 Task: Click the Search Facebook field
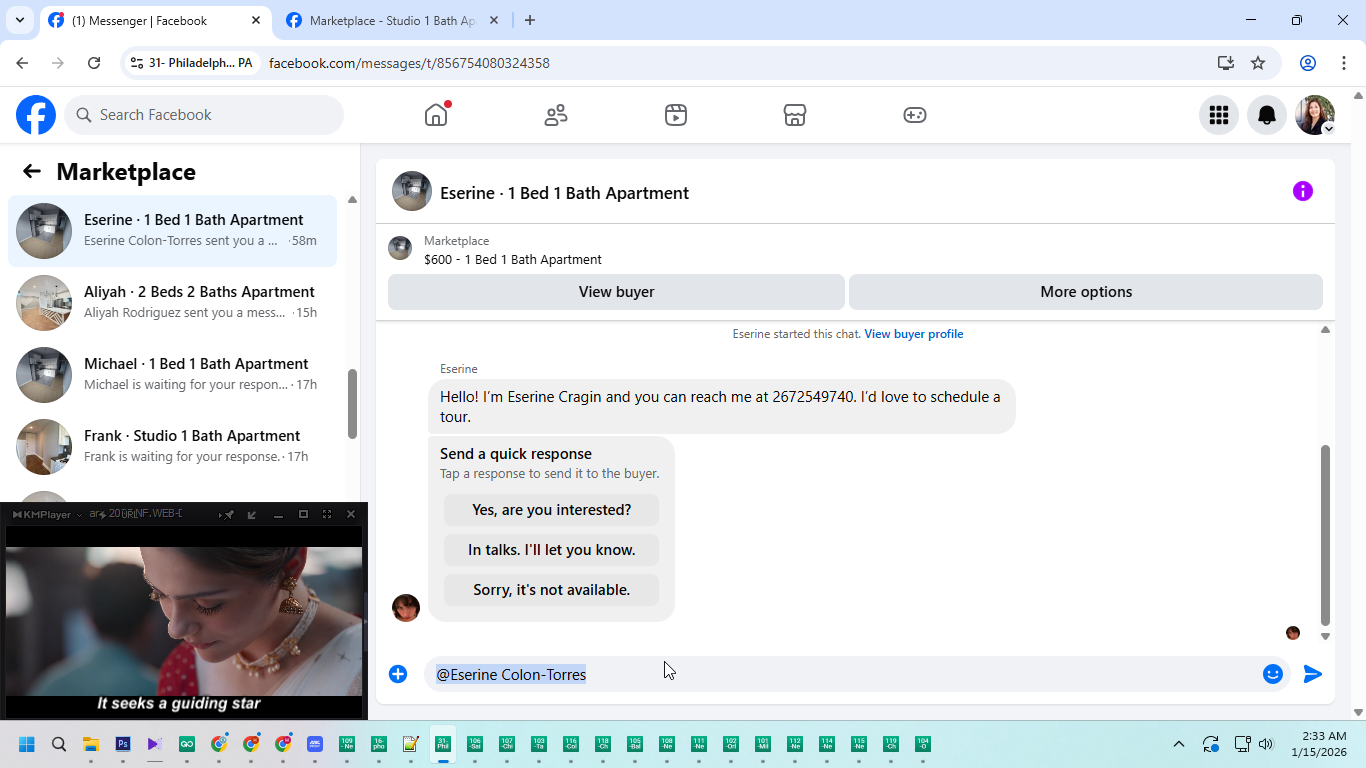click(x=204, y=115)
